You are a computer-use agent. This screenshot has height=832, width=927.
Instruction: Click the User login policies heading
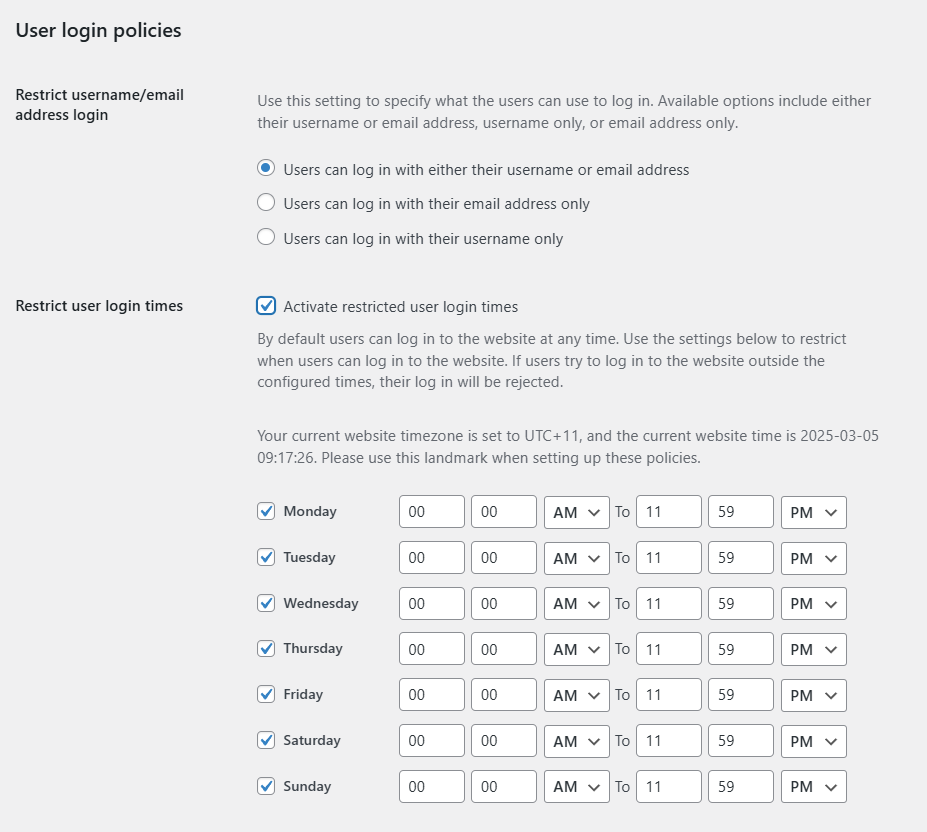click(97, 31)
